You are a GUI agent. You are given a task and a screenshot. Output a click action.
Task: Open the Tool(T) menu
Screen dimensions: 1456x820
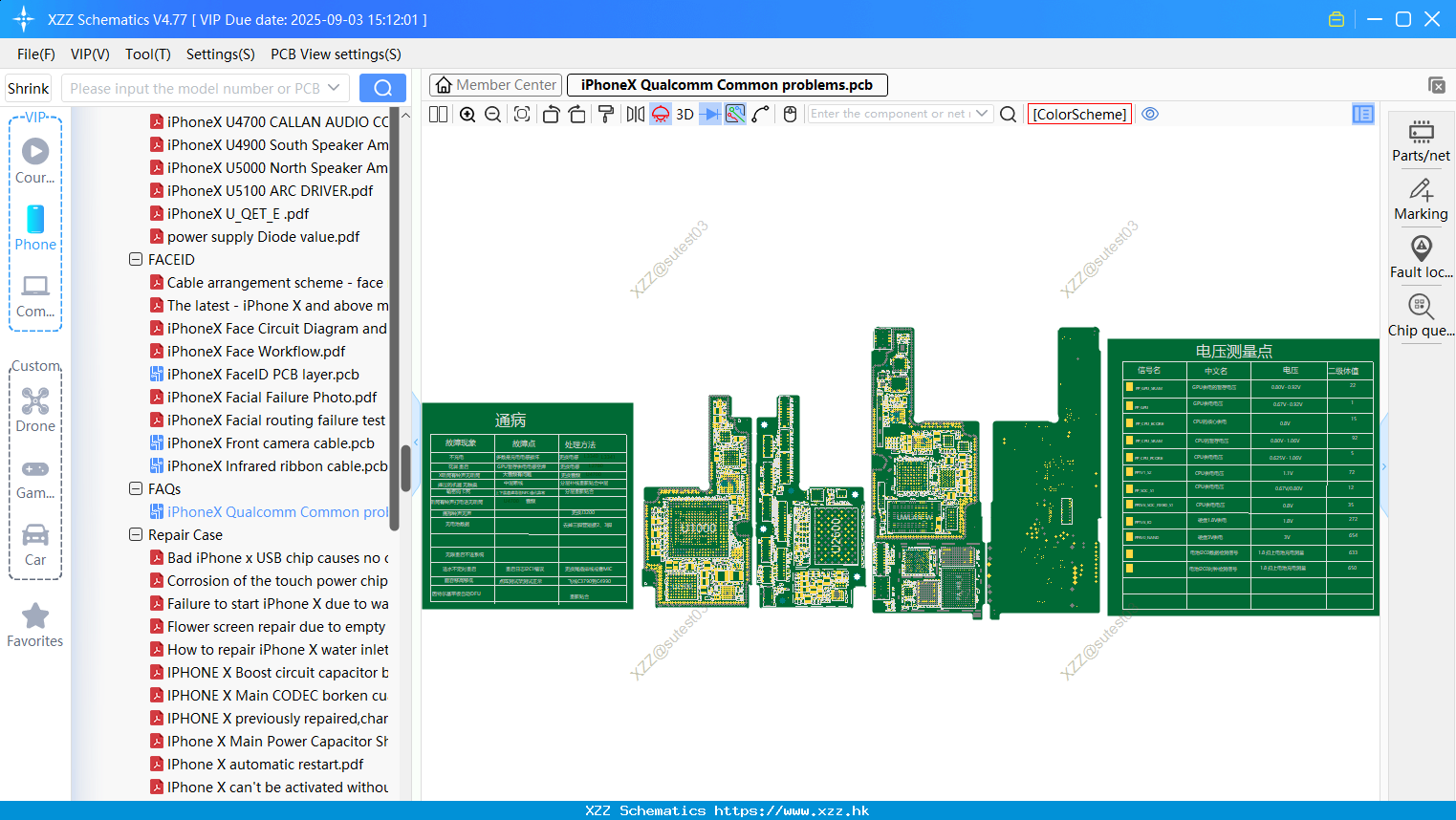(x=148, y=54)
